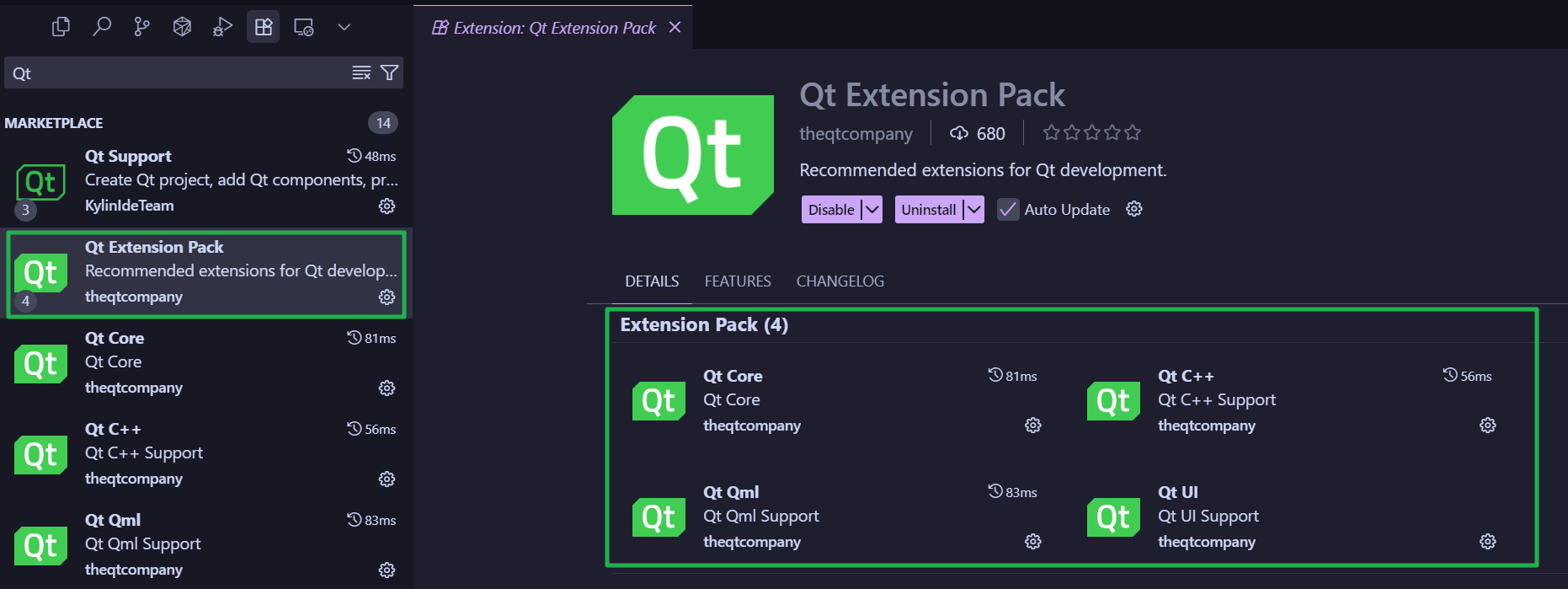Expand the Disable button dropdown
This screenshot has width=1568, height=589.
tap(871, 209)
